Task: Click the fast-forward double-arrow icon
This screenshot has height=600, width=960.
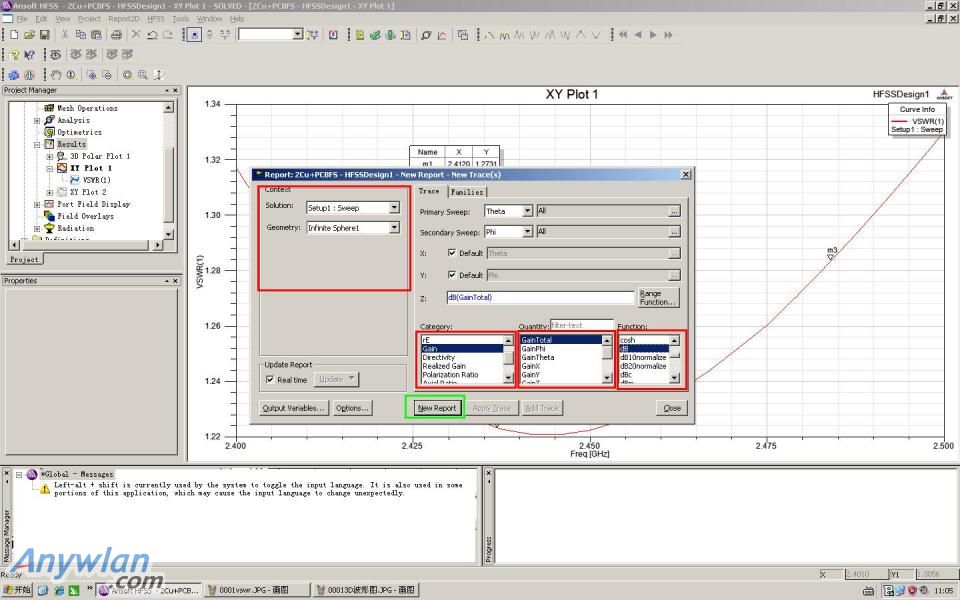Action: tap(668, 35)
